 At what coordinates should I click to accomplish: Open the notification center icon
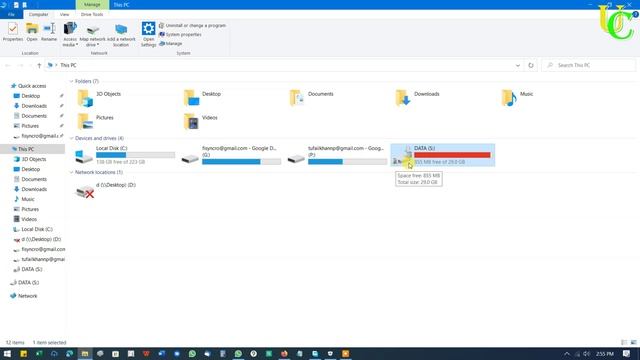(627, 354)
